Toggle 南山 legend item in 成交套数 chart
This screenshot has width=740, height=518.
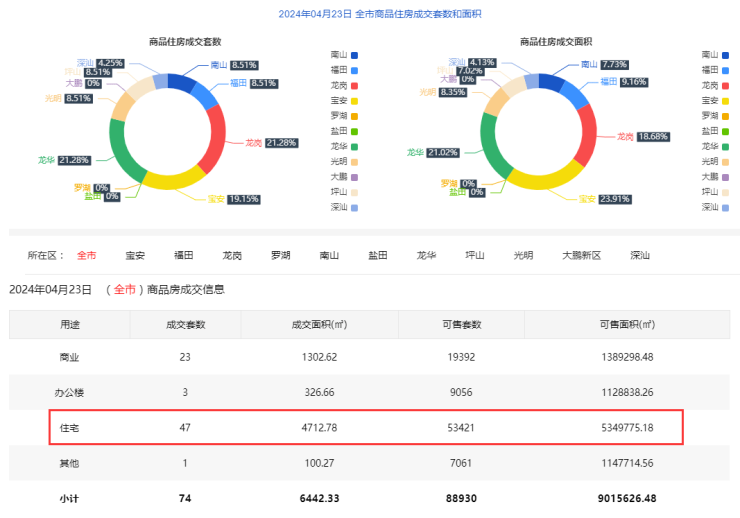point(343,55)
